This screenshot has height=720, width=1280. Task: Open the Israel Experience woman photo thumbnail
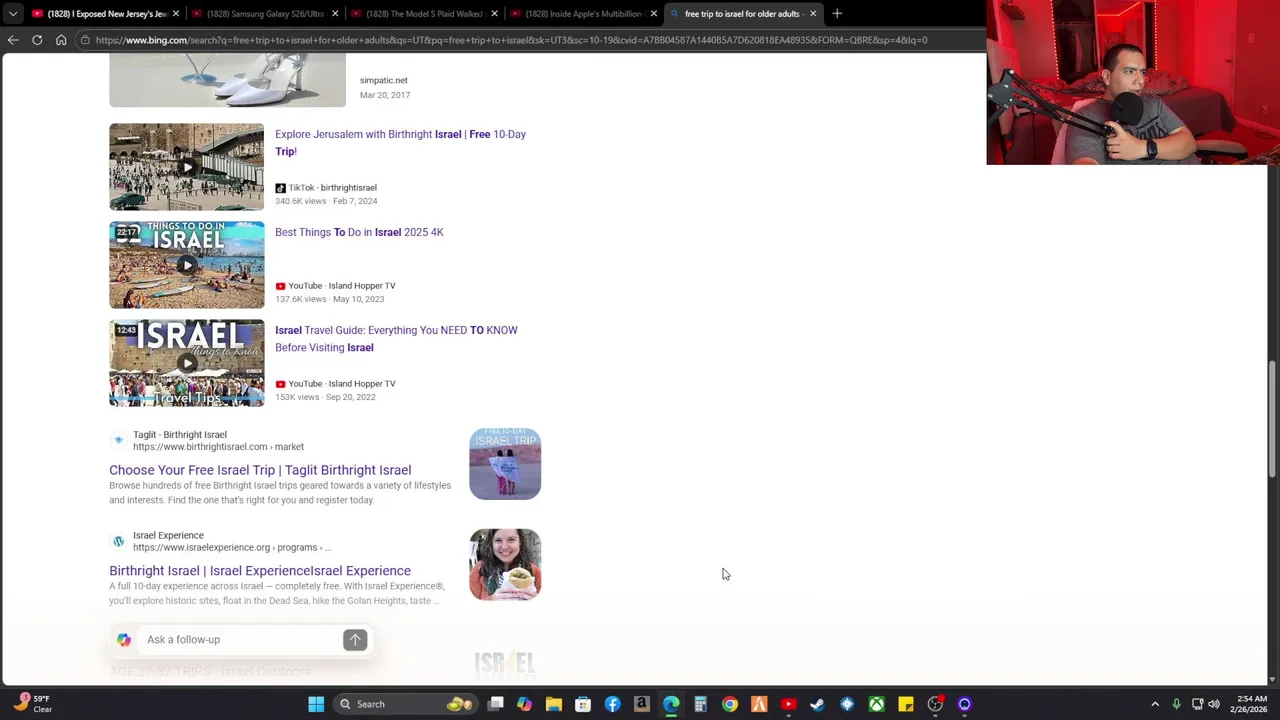point(505,565)
